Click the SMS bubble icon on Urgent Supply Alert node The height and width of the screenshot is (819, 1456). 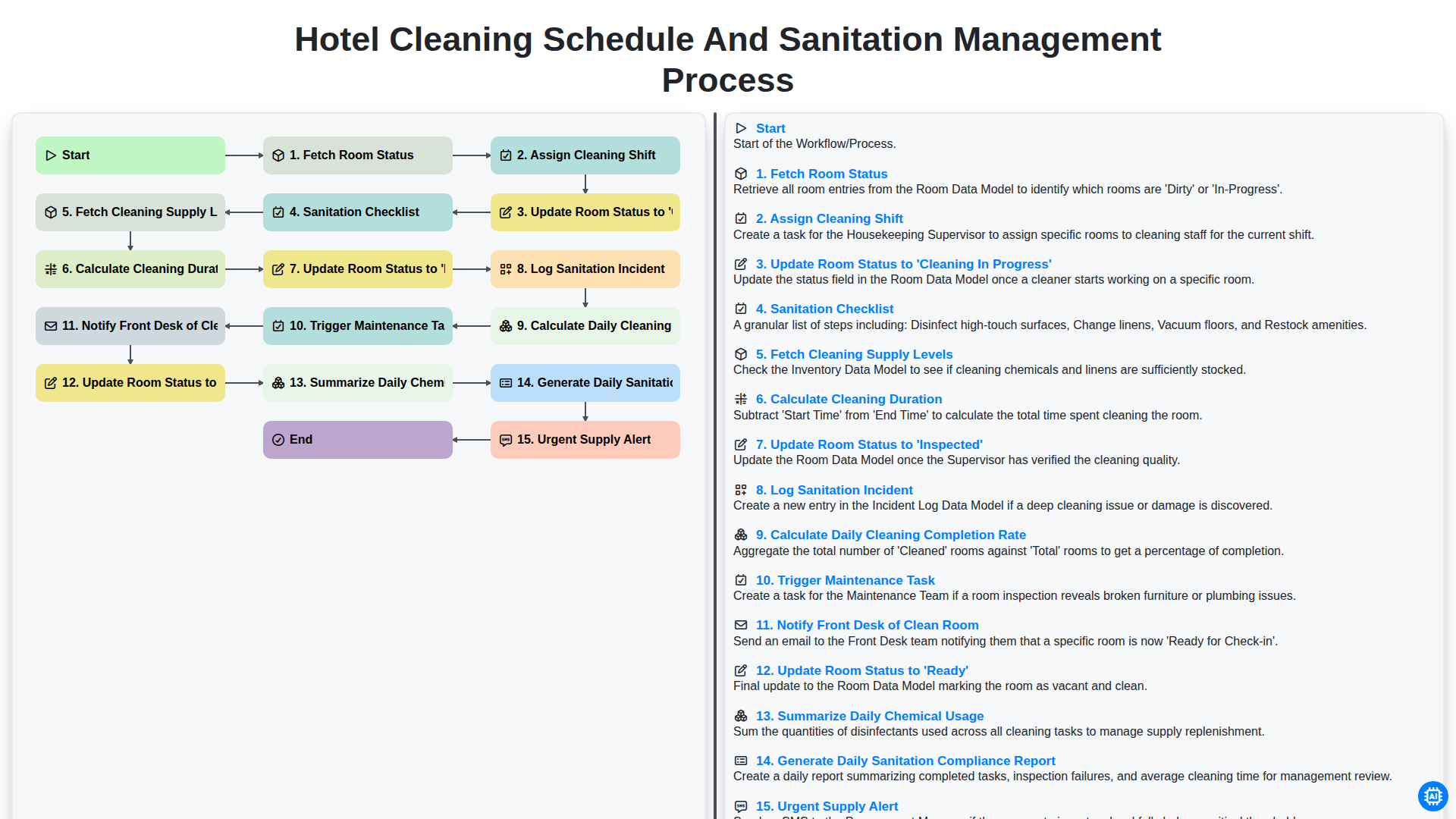click(x=506, y=440)
